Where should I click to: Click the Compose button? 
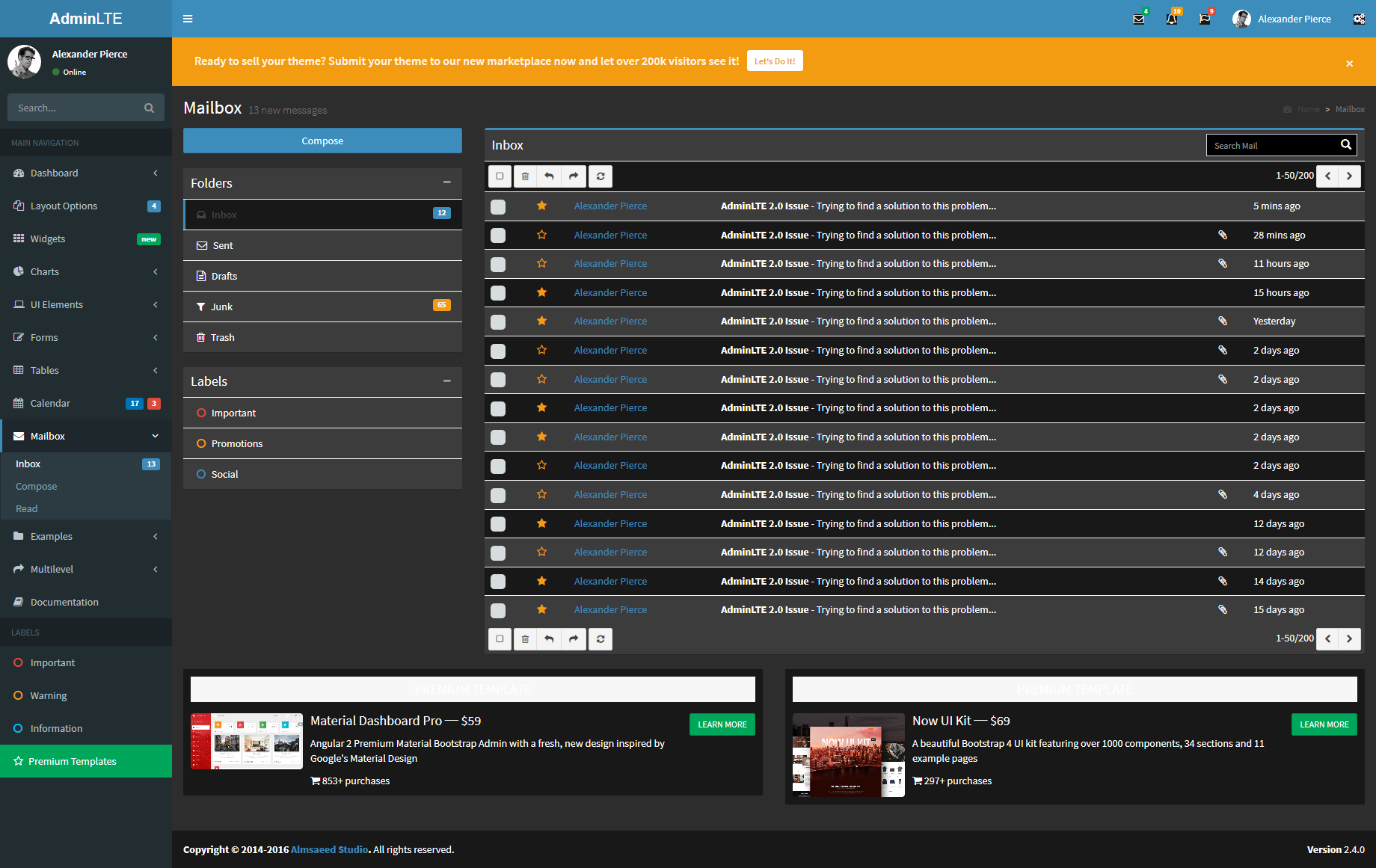click(x=322, y=141)
